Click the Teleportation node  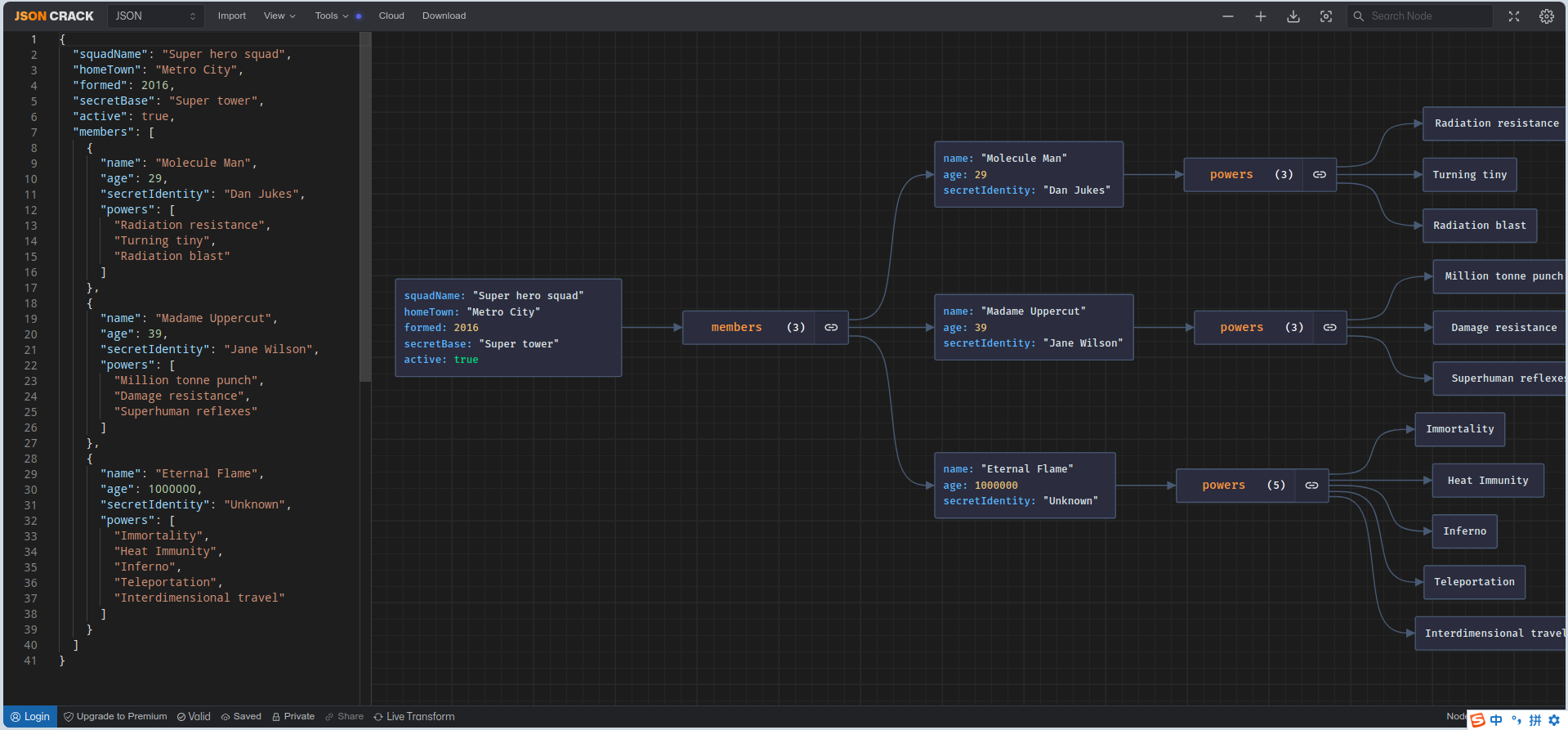(1474, 582)
